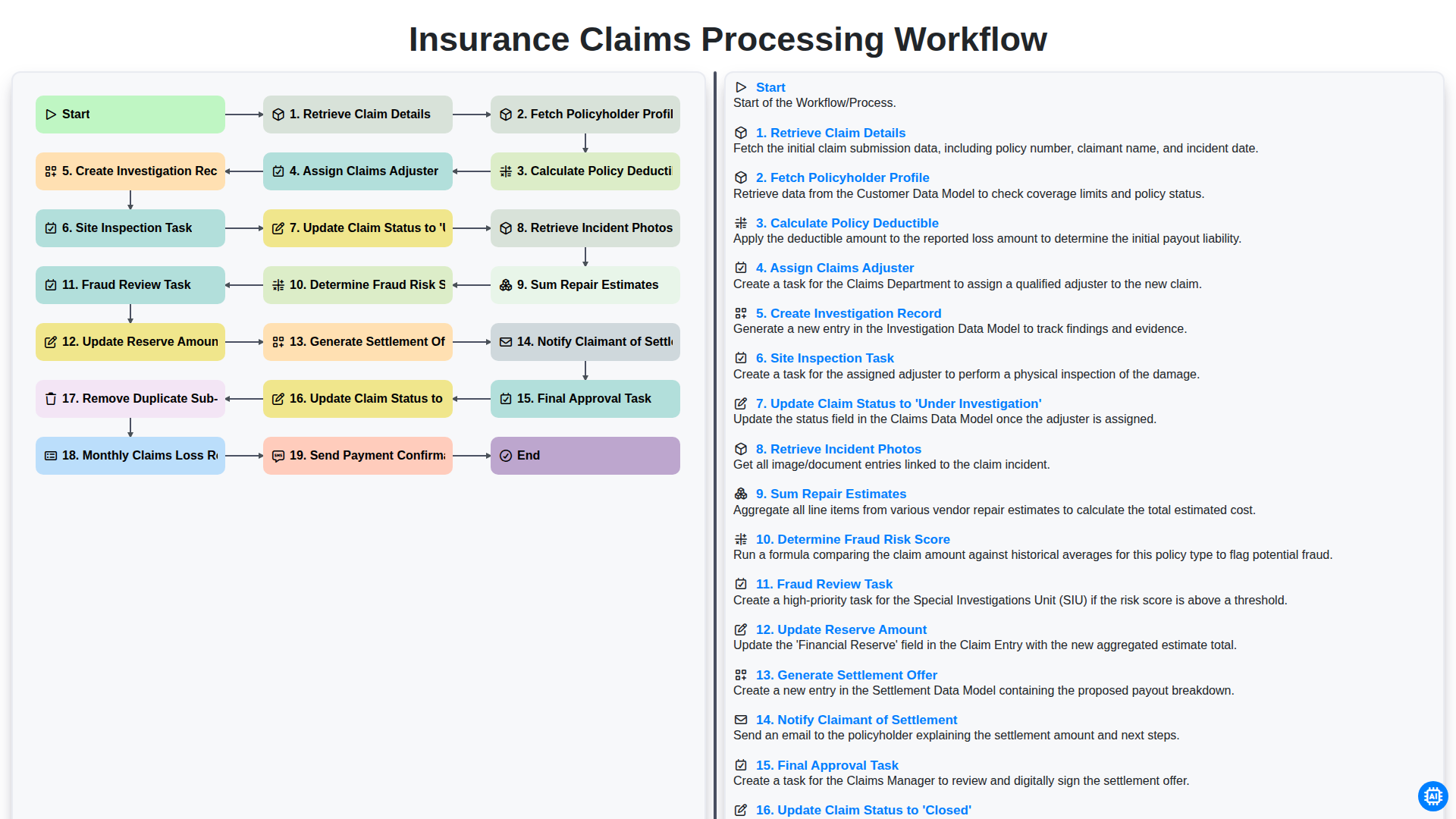Click the trash icon on Remove Duplicate Sub node
Viewport: 1456px width, 819px height.
51,399
